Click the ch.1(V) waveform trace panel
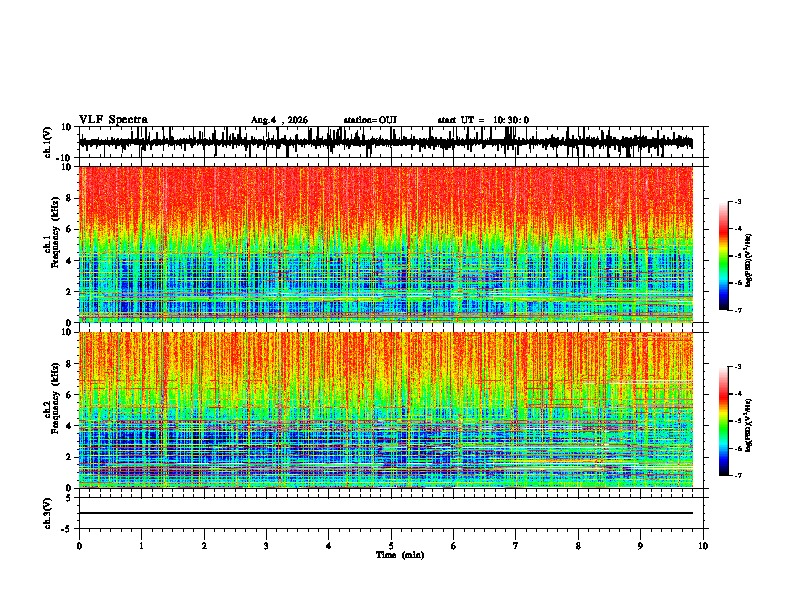 [391, 142]
